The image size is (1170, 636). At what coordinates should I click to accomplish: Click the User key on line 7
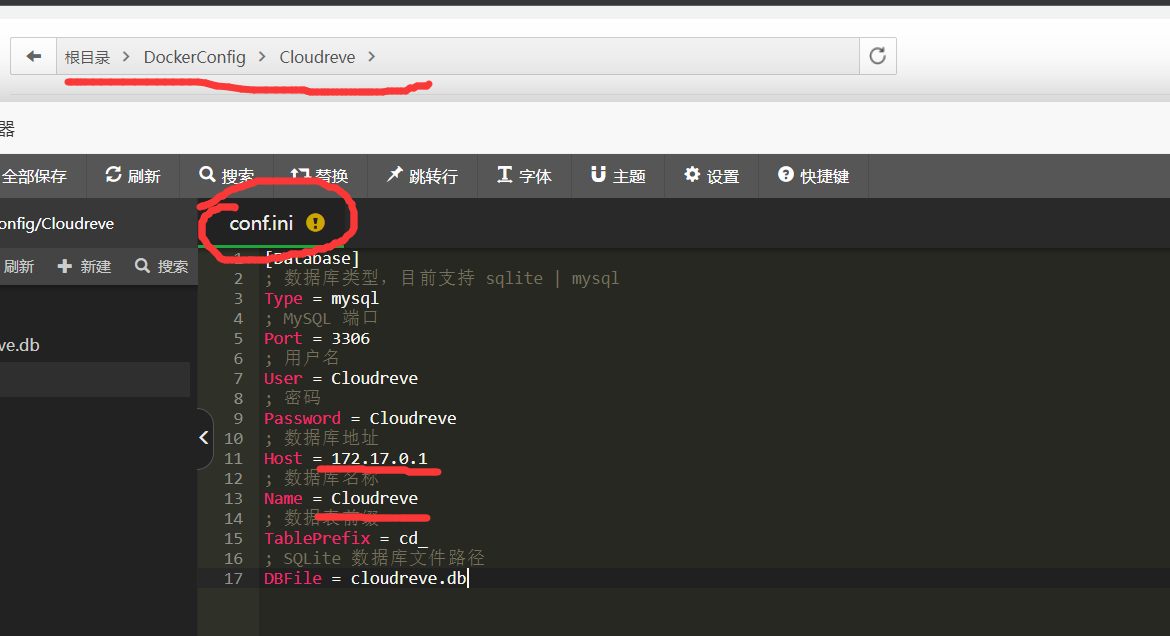tap(284, 378)
